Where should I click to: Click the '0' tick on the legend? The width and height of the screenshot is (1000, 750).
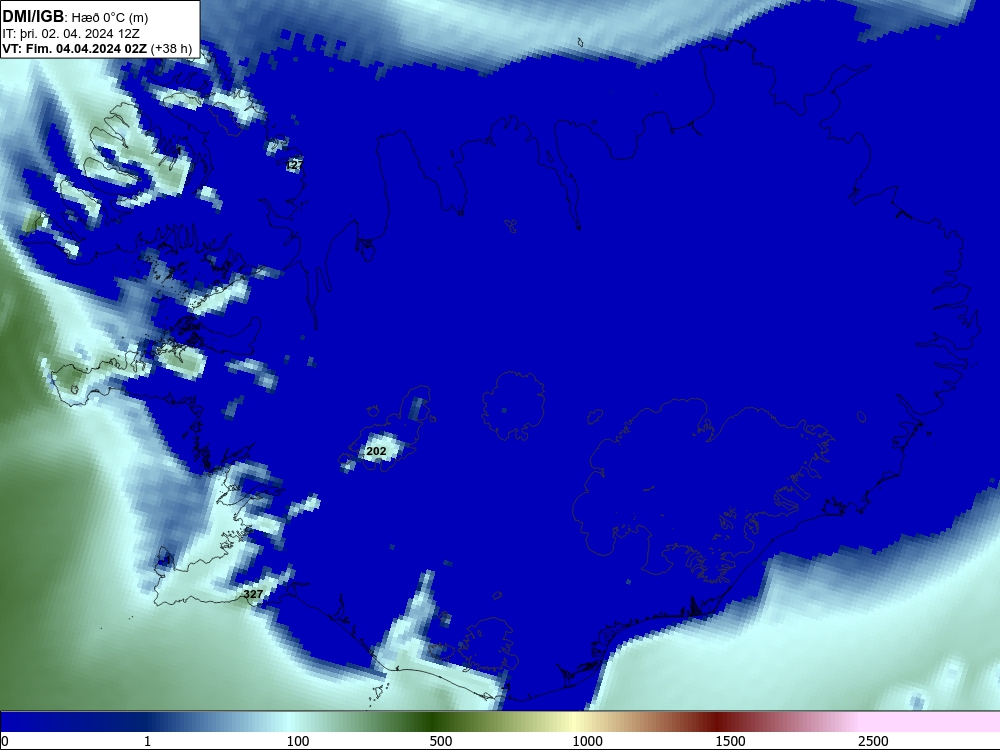coord(5,741)
